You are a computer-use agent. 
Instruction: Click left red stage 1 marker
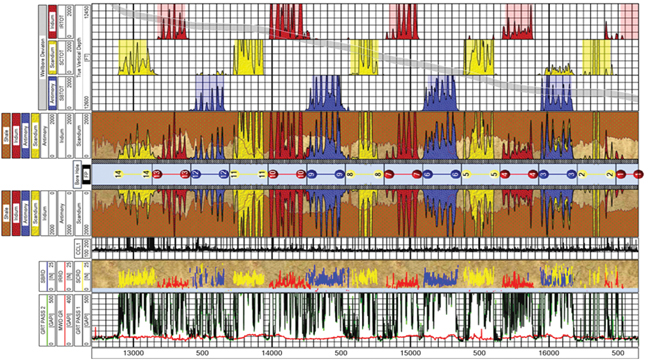[x=621, y=175]
